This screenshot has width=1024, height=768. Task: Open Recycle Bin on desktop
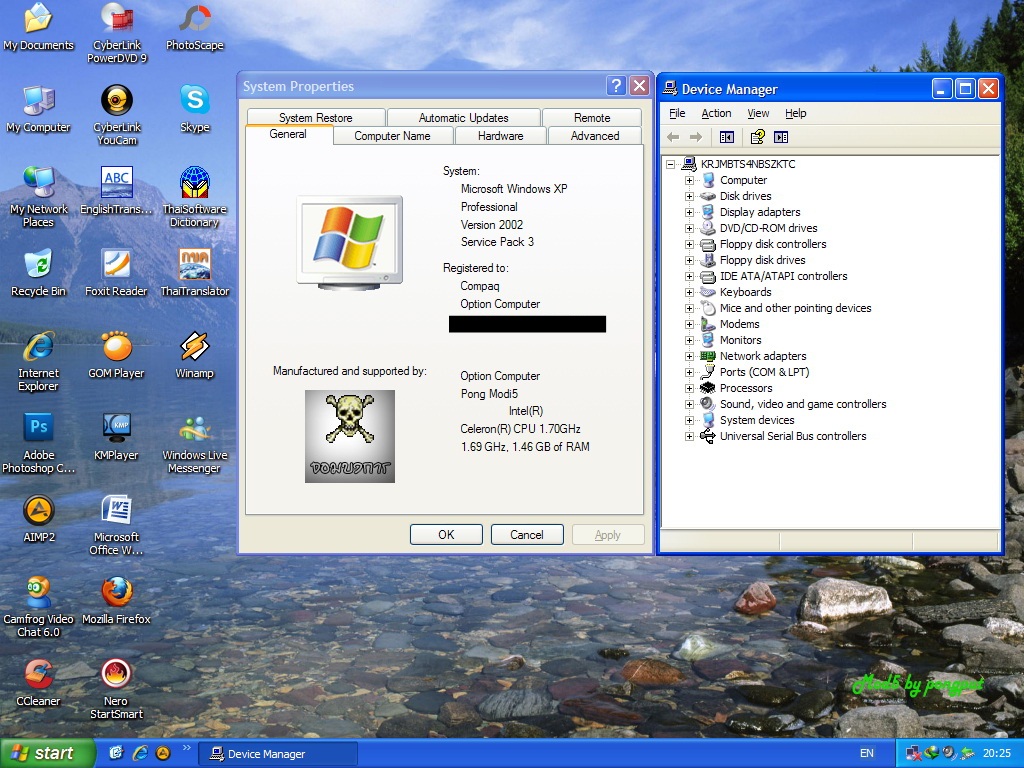coord(39,273)
